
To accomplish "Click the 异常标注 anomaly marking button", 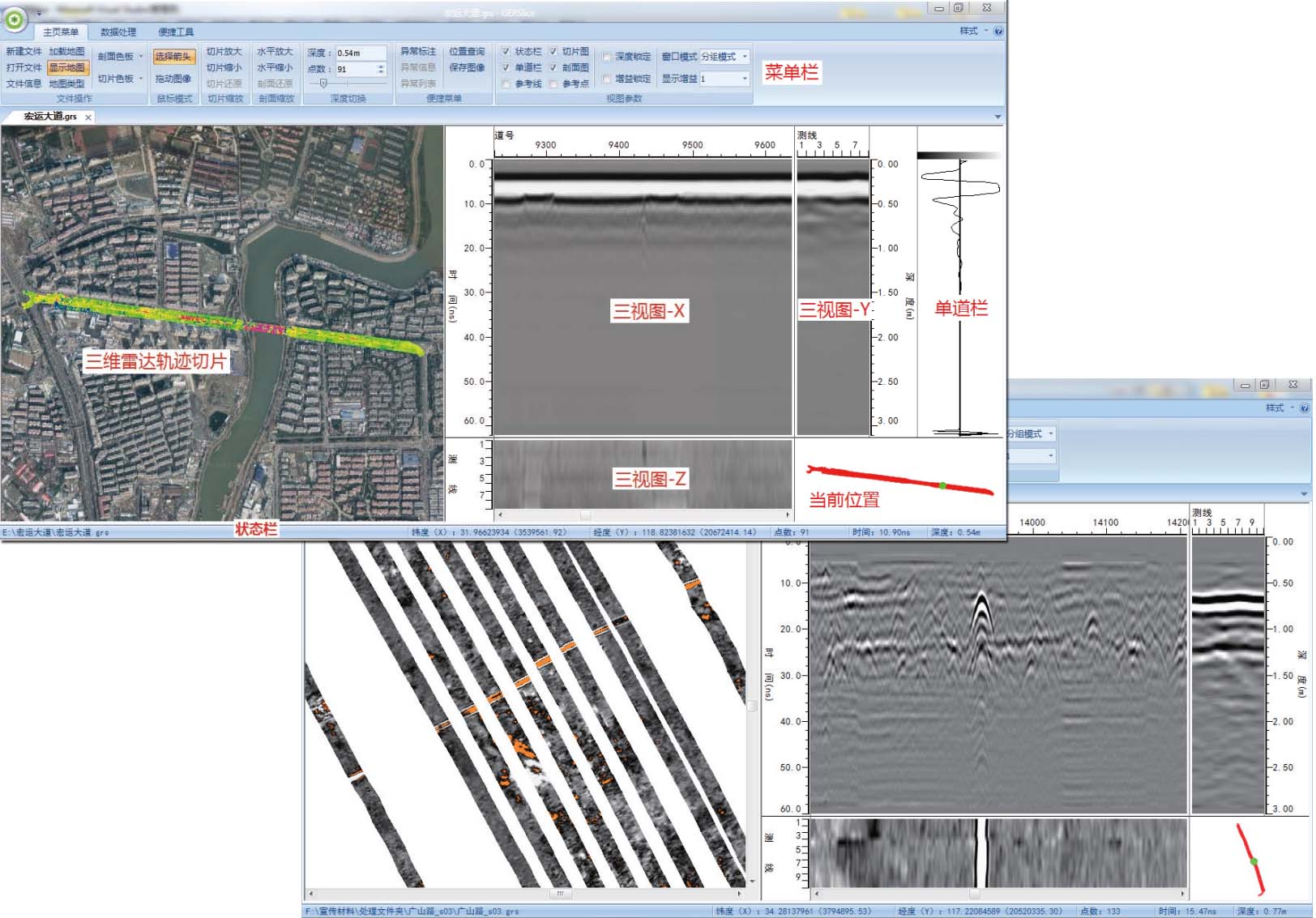I will click(x=418, y=52).
